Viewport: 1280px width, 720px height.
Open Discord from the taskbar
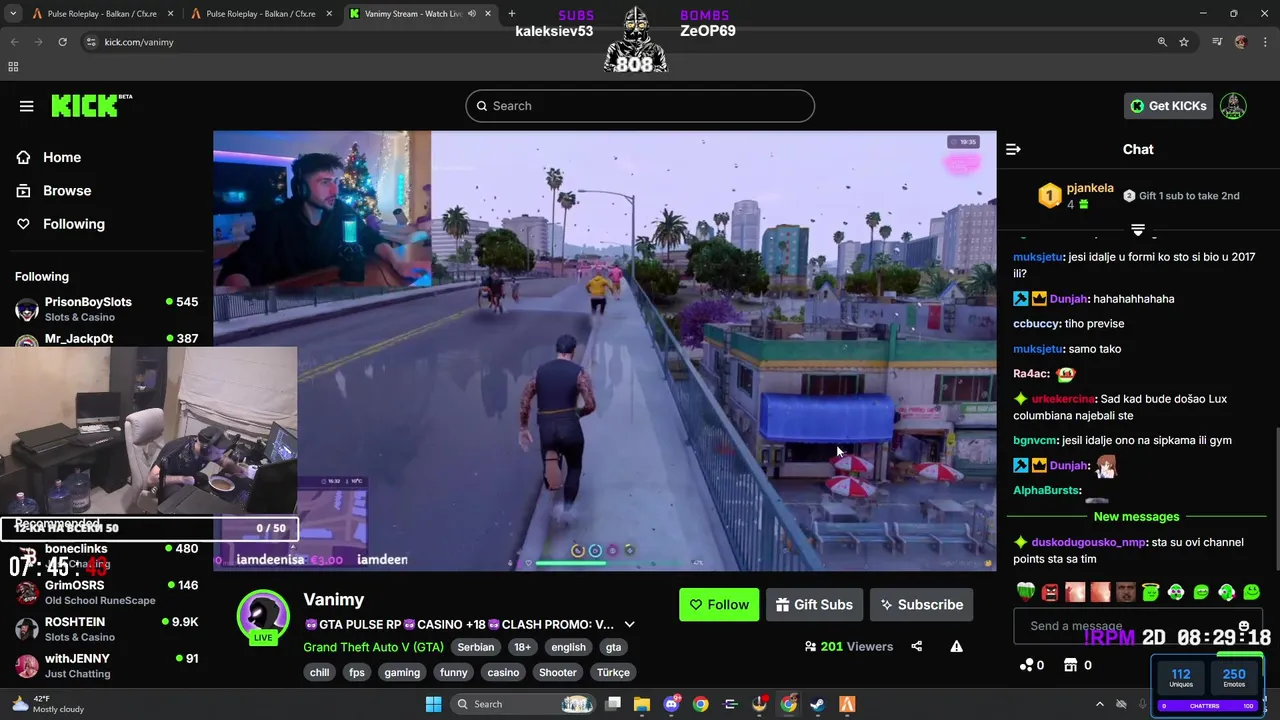(x=671, y=704)
